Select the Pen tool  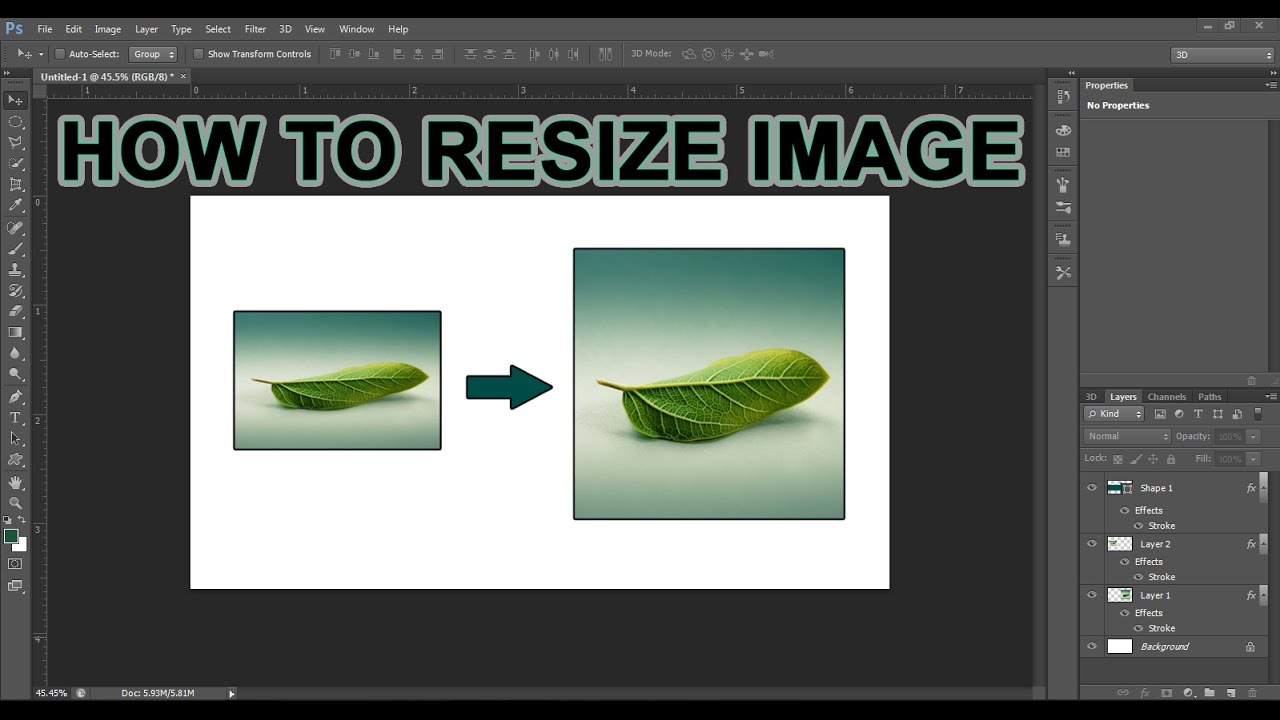15,397
